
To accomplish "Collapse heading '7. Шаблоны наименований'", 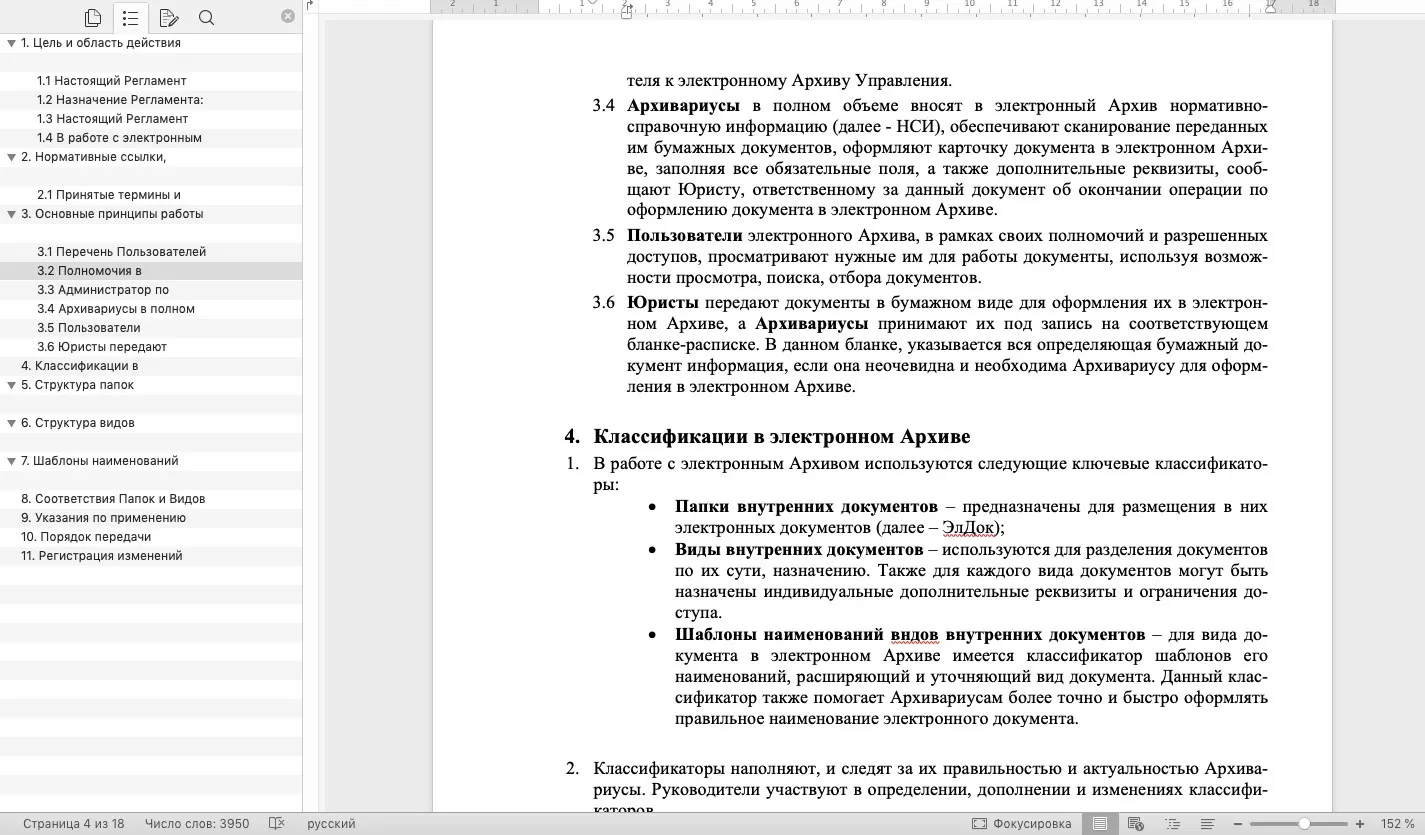I will point(11,461).
